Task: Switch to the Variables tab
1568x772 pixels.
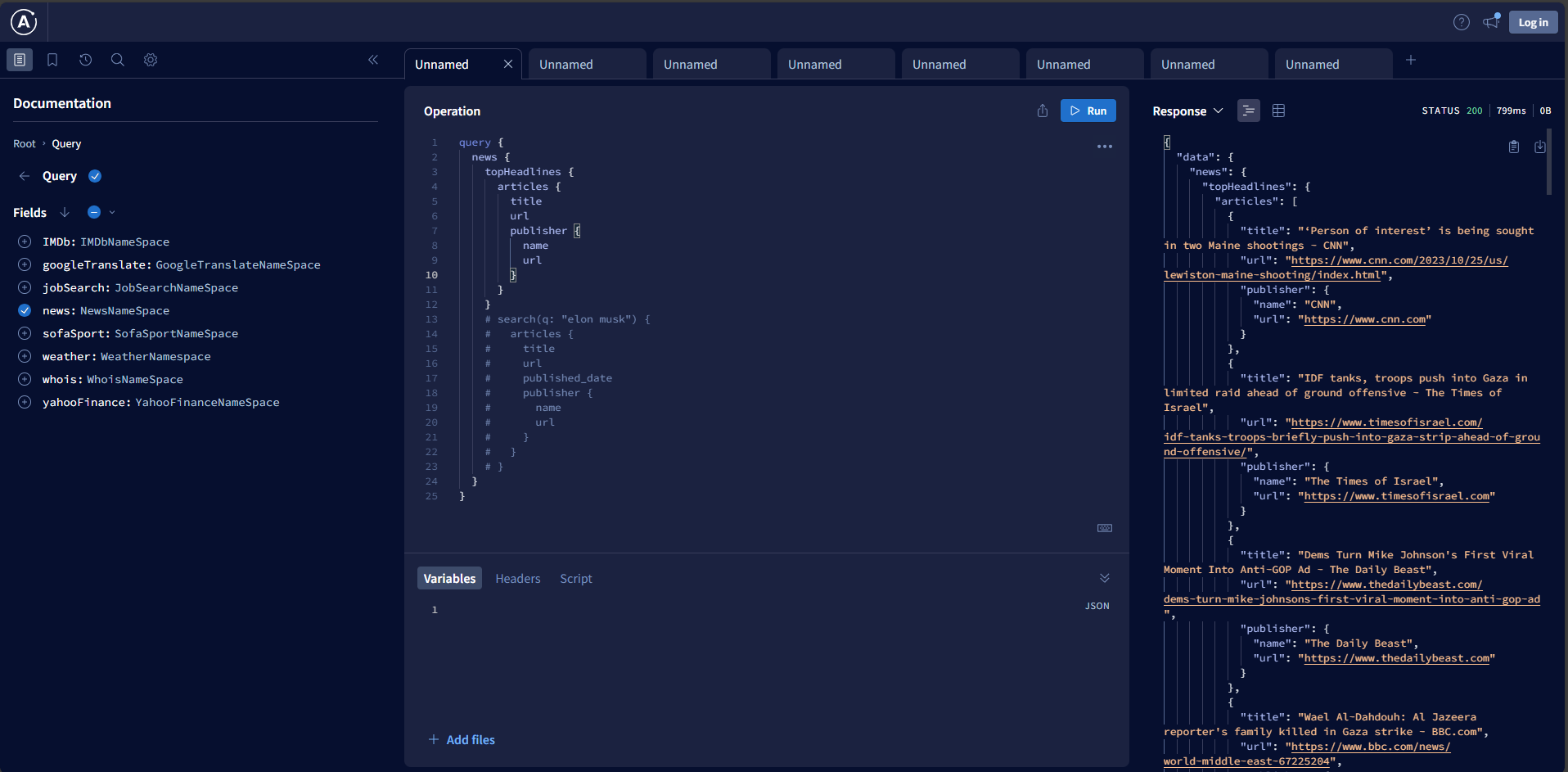Action: click(x=449, y=578)
